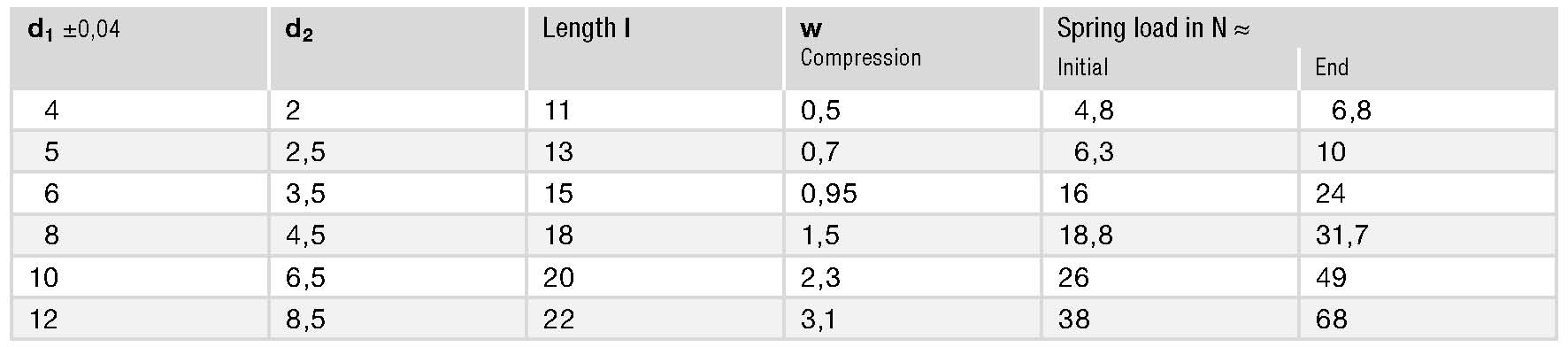1568x347 pixels.
Task: Click the Initial sub-header
Action: [1082, 67]
